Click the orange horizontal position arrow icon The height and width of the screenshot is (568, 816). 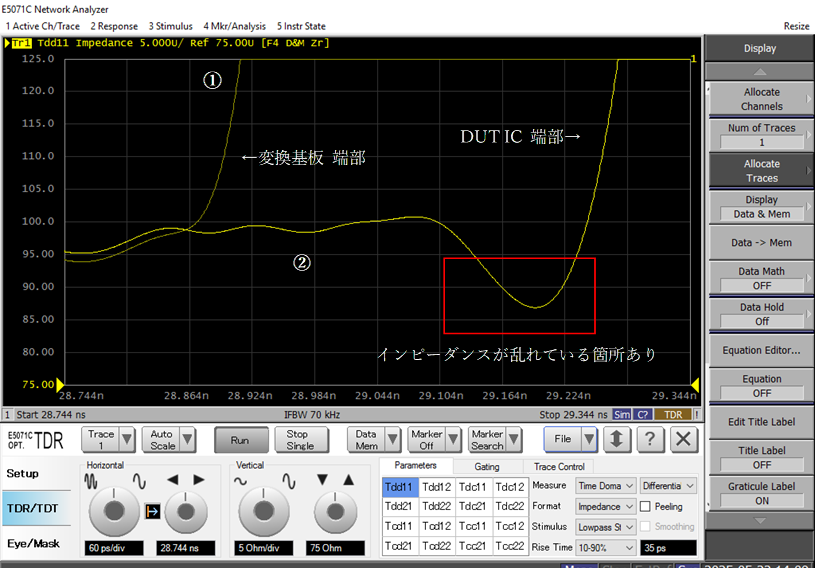click(x=153, y=512)
